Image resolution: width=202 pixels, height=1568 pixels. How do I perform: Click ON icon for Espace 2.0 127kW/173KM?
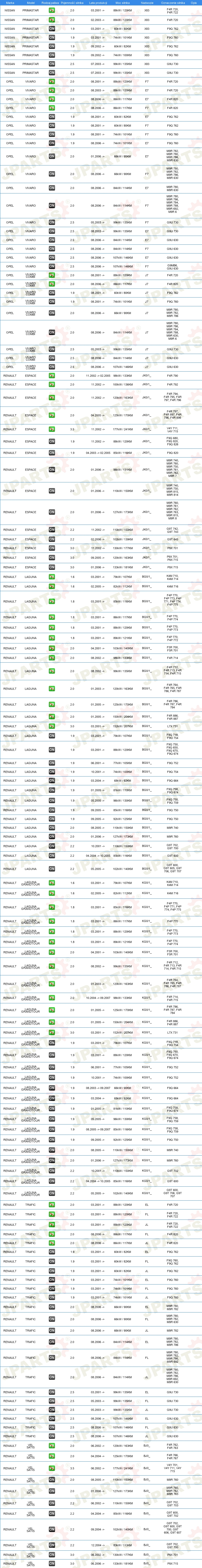pyautogui.click(x=52, y=512)
